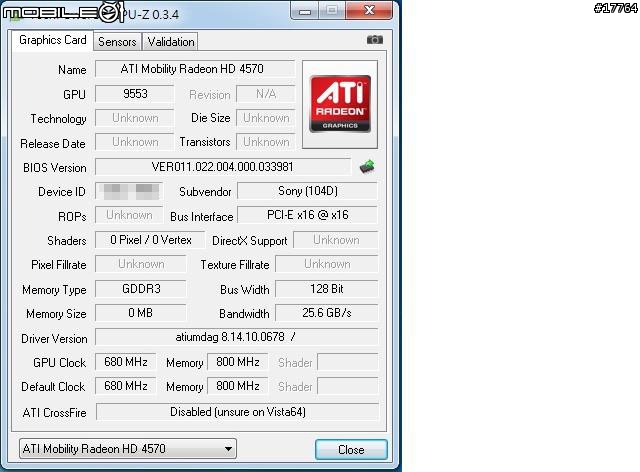Click the Driver Version field atiumdag 8.14.10.0678
Image resolution: width=640 pixels, height=472 pixels.
coord(237,337)
